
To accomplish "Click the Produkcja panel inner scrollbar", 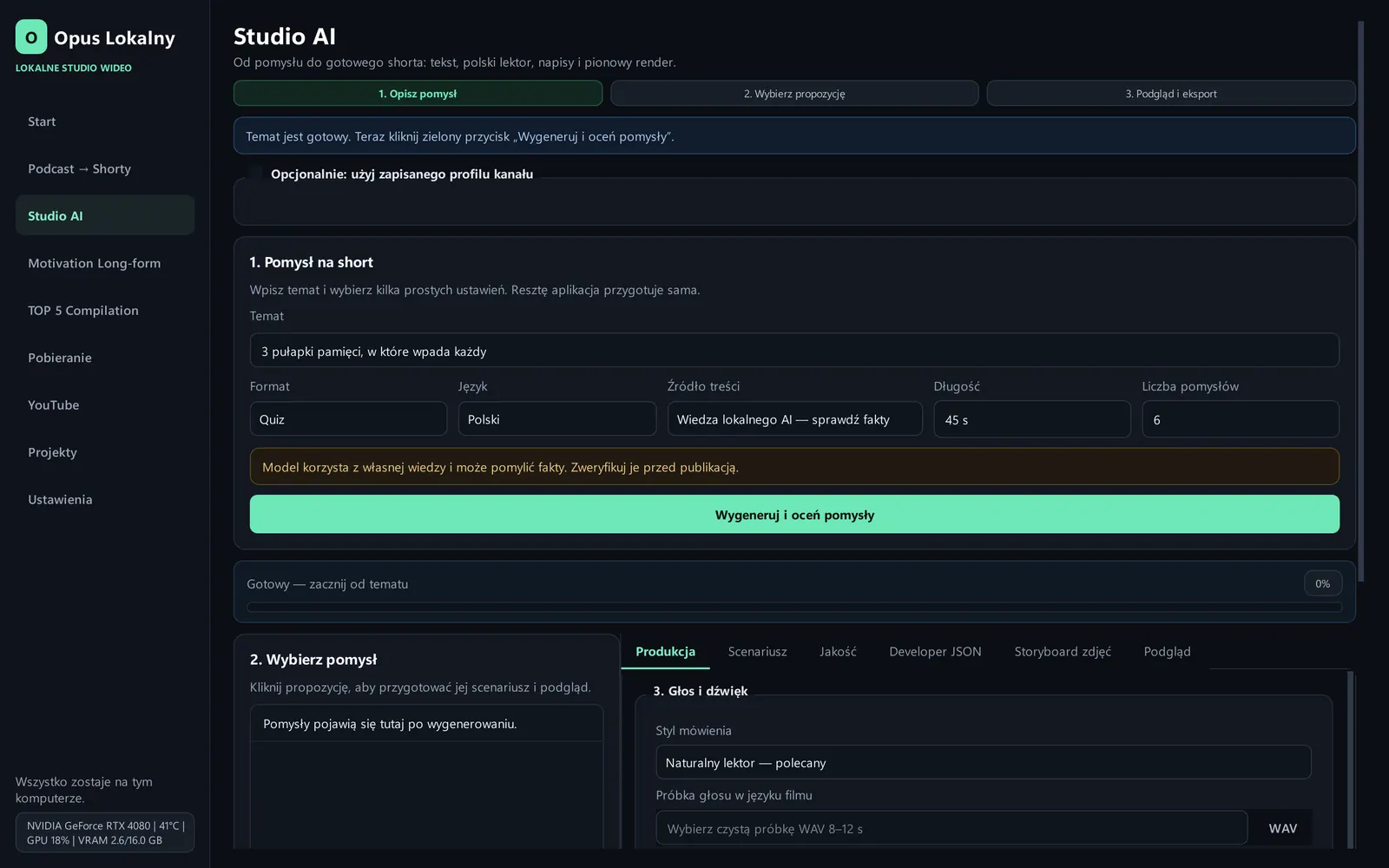I will tap(1350, 760).
